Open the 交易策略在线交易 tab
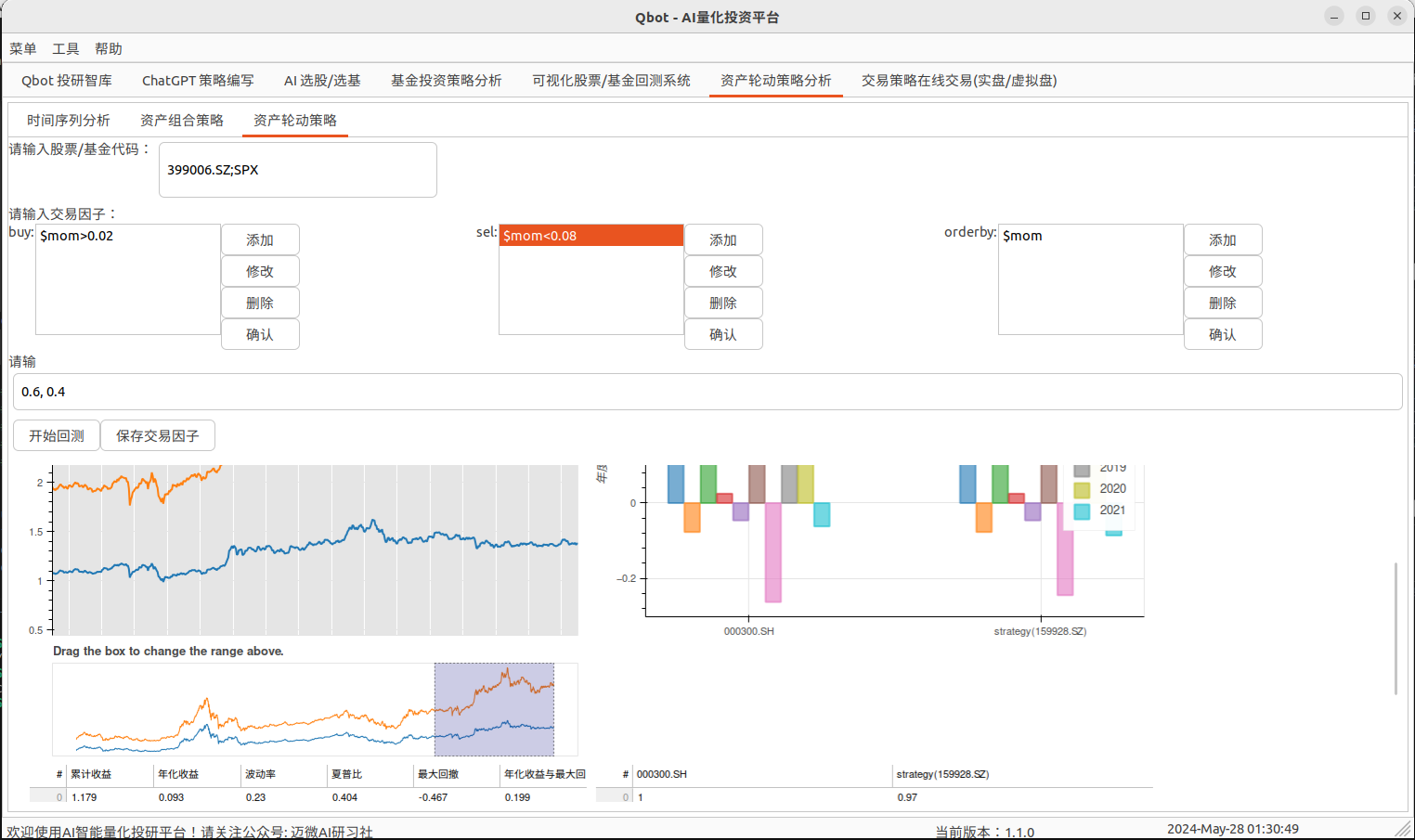 click(x=957, y=81)
